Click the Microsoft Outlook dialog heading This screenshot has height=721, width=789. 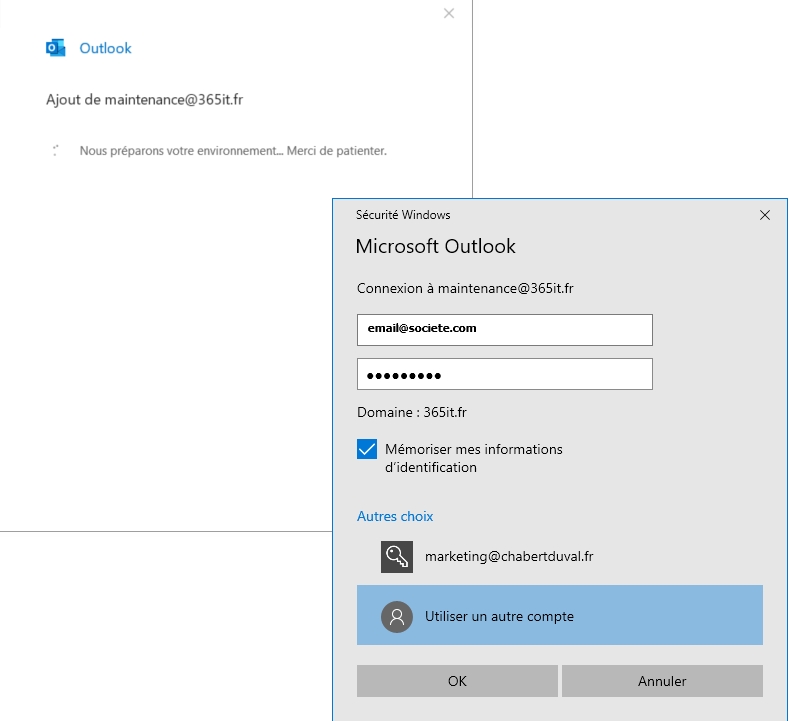click(x=436, y=246)
